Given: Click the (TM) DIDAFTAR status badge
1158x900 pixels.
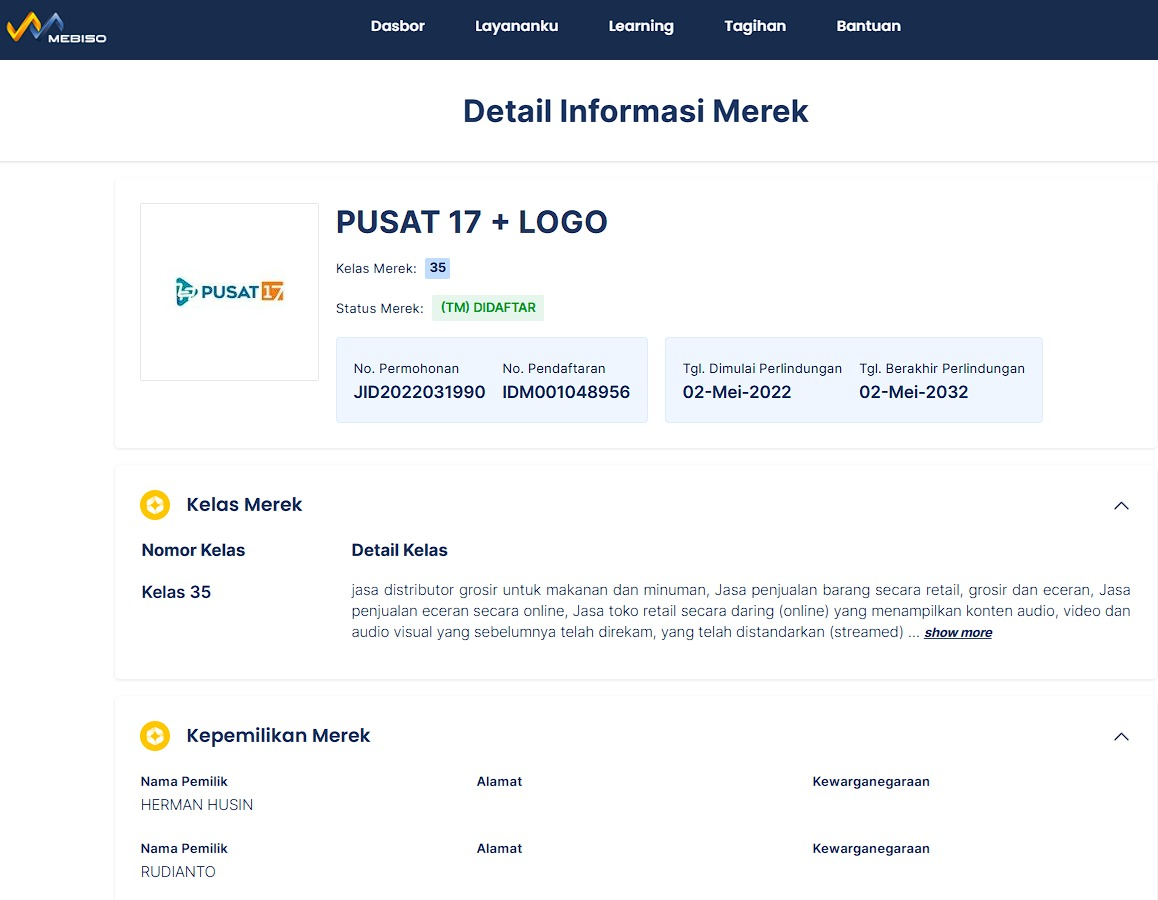Looking at the screenshot, I should pos(488,308).
